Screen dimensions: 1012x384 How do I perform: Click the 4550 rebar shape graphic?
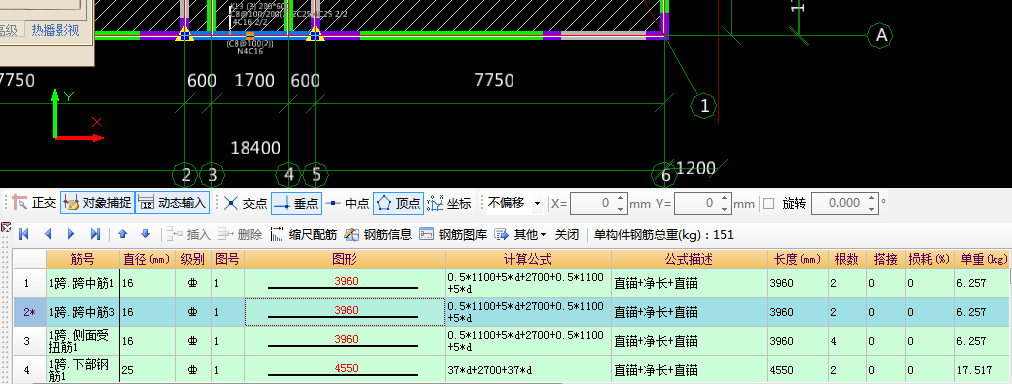click(x=345, y=370)
